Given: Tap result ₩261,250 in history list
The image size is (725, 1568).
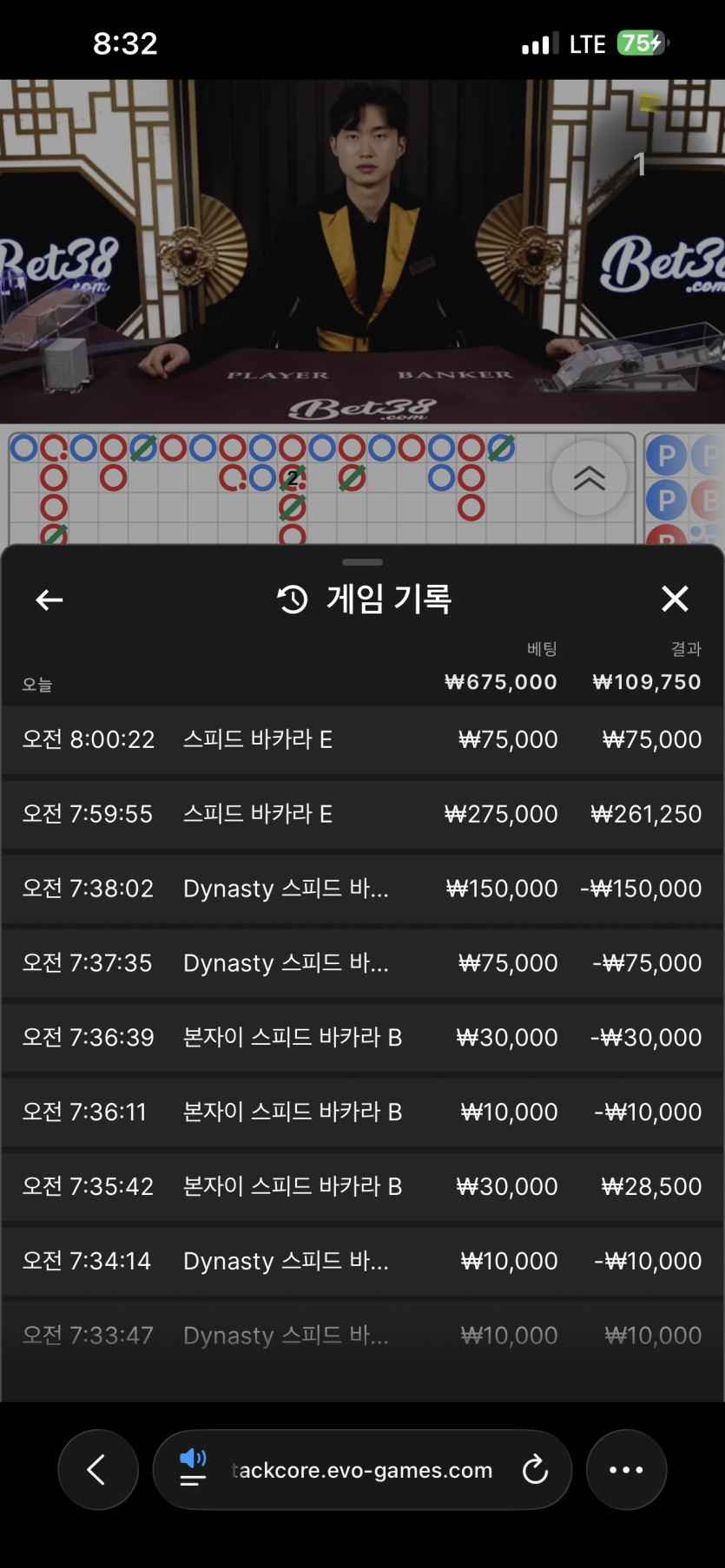Looking at the screenshot, I should [646, 814].
